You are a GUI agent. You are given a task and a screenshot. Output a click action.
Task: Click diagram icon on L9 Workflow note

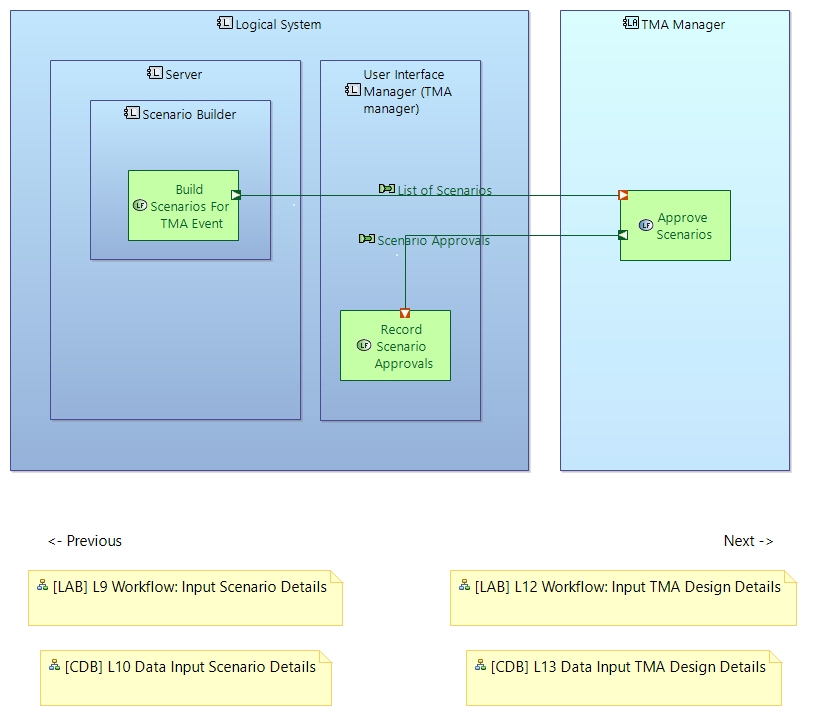coord(42,586)
